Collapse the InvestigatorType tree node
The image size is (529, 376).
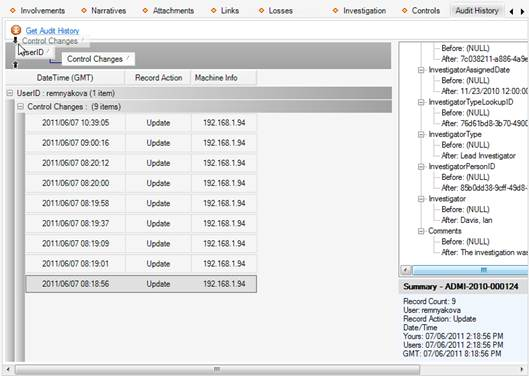click(x=421, y=134)
